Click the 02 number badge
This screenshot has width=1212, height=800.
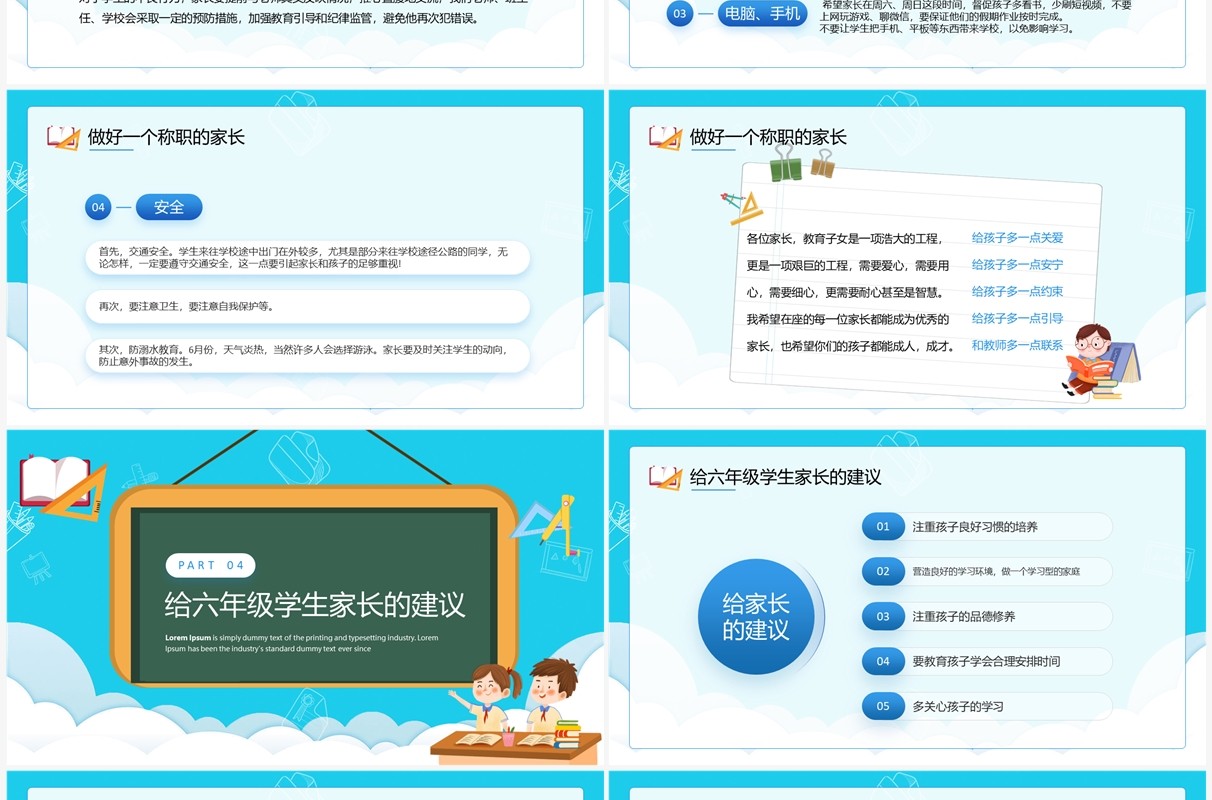click(883, 572)
